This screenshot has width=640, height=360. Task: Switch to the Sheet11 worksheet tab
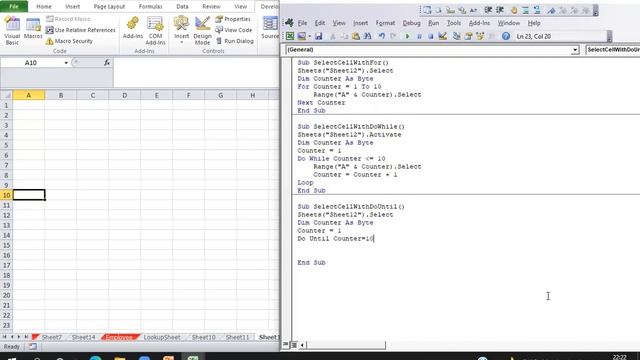[237, 337]
